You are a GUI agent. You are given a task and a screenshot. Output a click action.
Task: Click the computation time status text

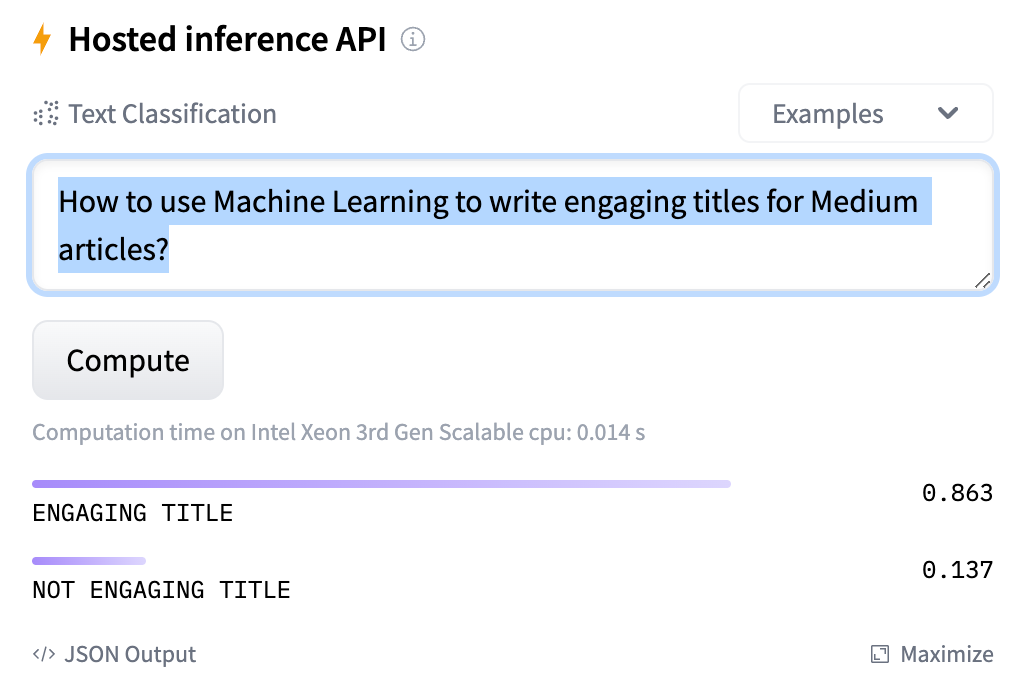pyautogui.click(x=339, y=433)
